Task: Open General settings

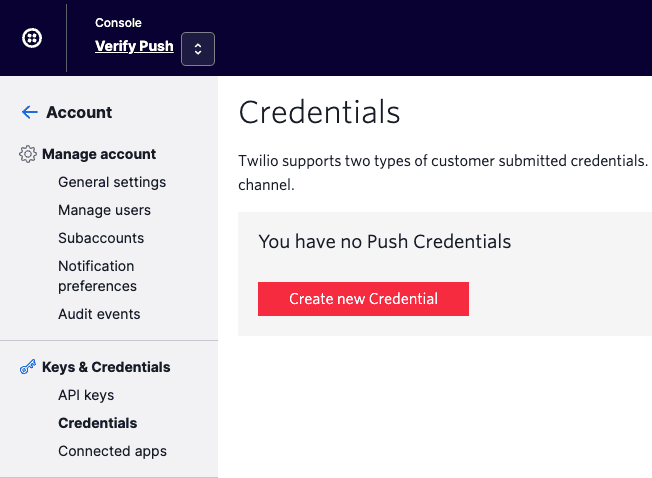Action: pyautogui.click(x=112, y=182)
